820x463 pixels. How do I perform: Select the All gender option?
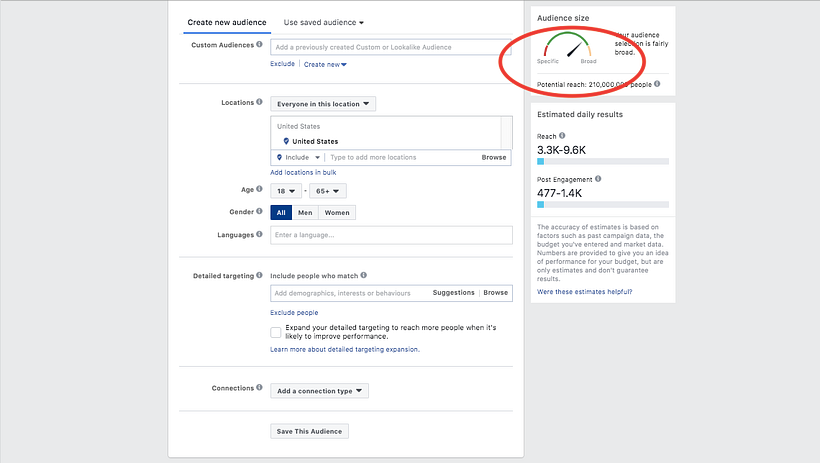(x=281, y=212)
